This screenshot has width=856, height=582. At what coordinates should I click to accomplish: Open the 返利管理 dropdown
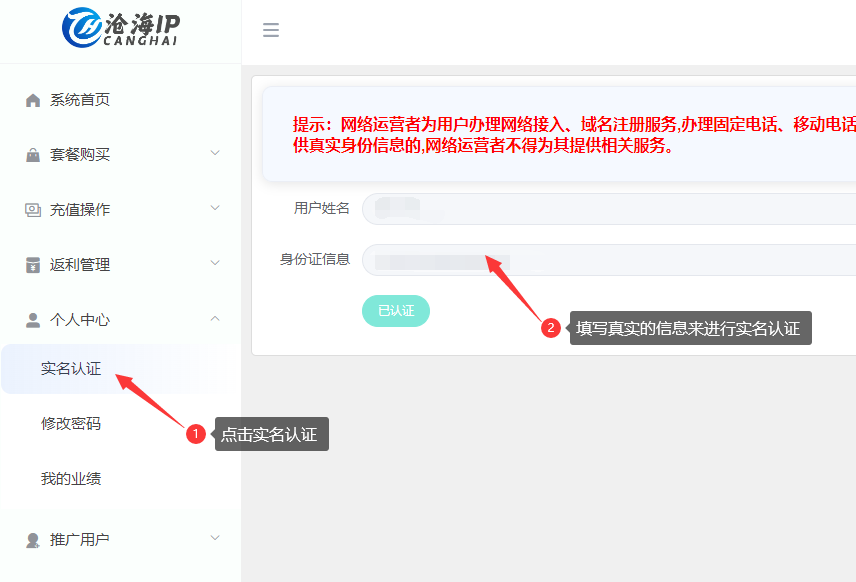pos(90,264)
